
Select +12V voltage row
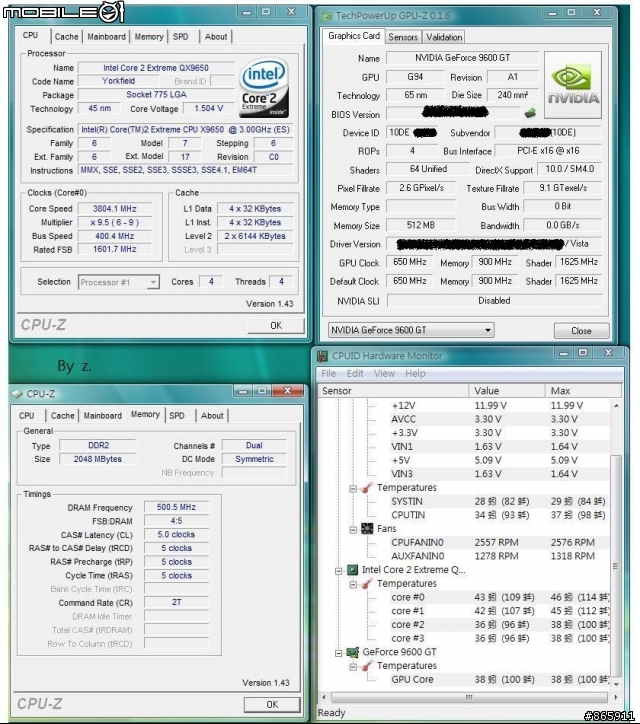pyautogui.click(x=499, y=406)
